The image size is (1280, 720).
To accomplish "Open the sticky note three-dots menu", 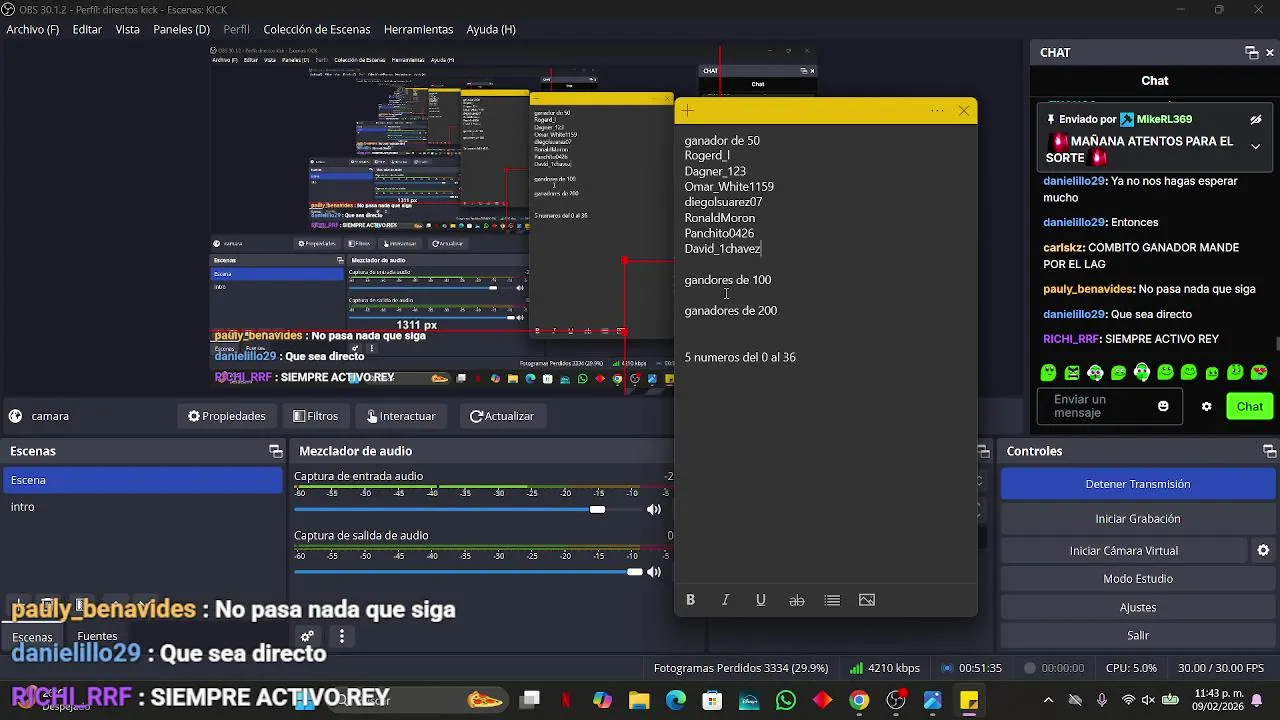I will point(937,111).
